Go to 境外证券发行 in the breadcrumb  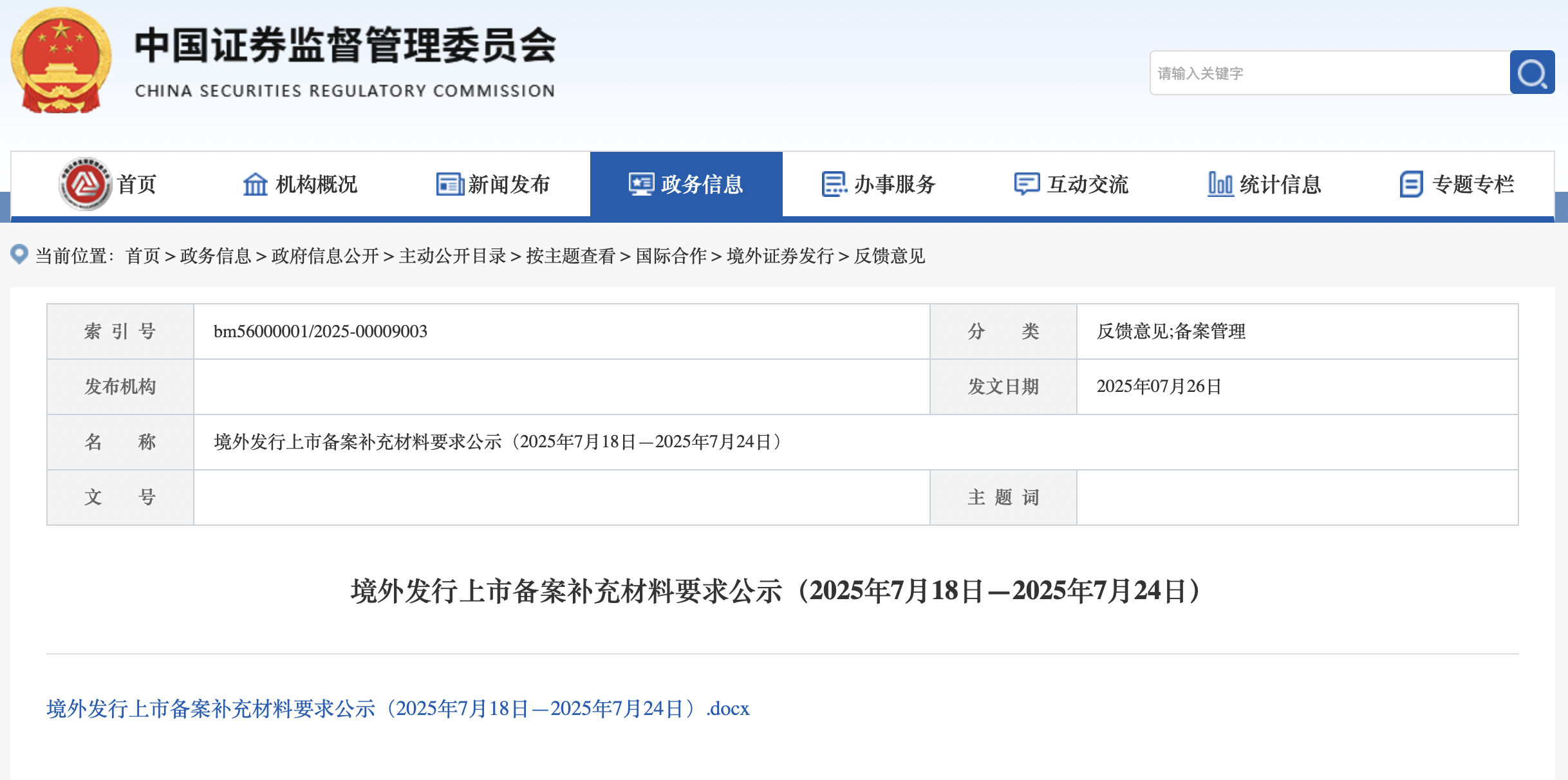tap(780, 256)
